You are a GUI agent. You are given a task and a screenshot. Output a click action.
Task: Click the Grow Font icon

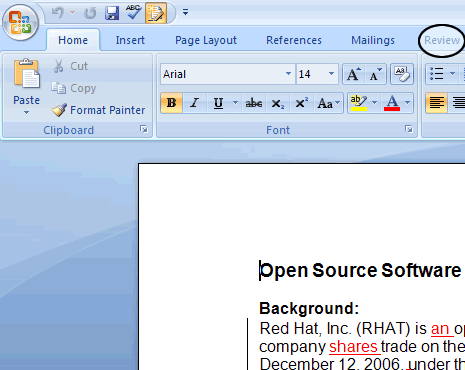tap(354, 74)
